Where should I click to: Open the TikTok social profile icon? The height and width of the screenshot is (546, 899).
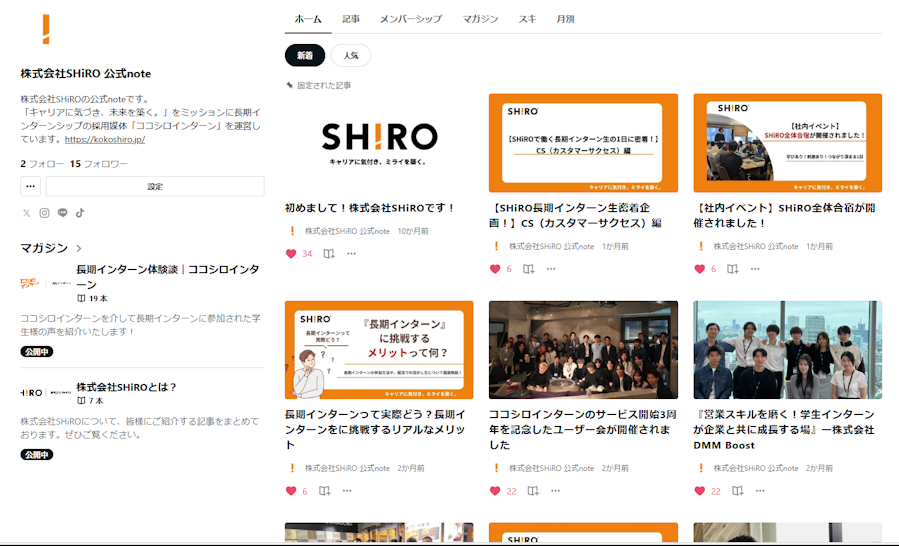point(80,213)
